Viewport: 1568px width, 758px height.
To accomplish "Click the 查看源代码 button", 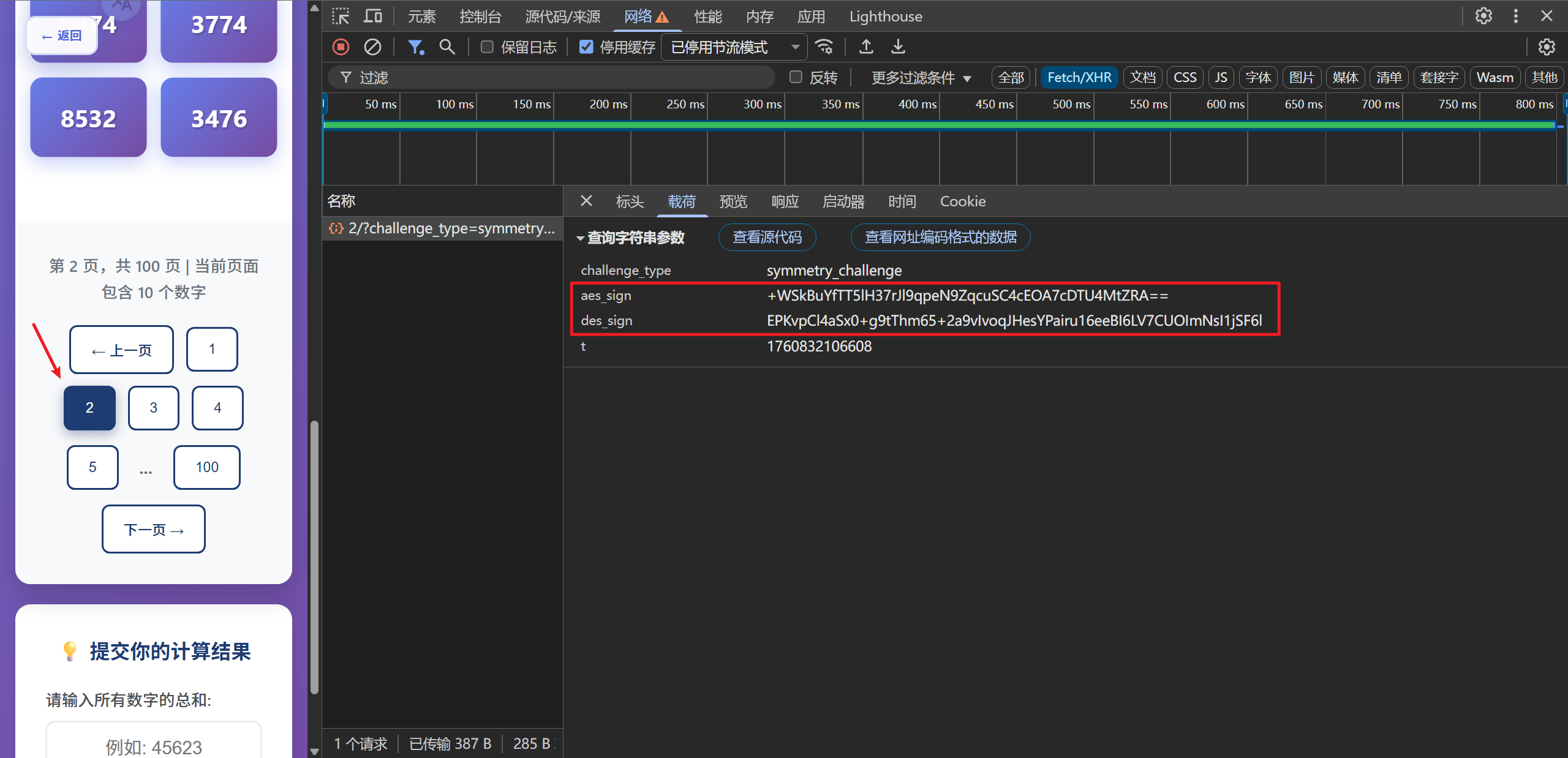I will point(767,237).
